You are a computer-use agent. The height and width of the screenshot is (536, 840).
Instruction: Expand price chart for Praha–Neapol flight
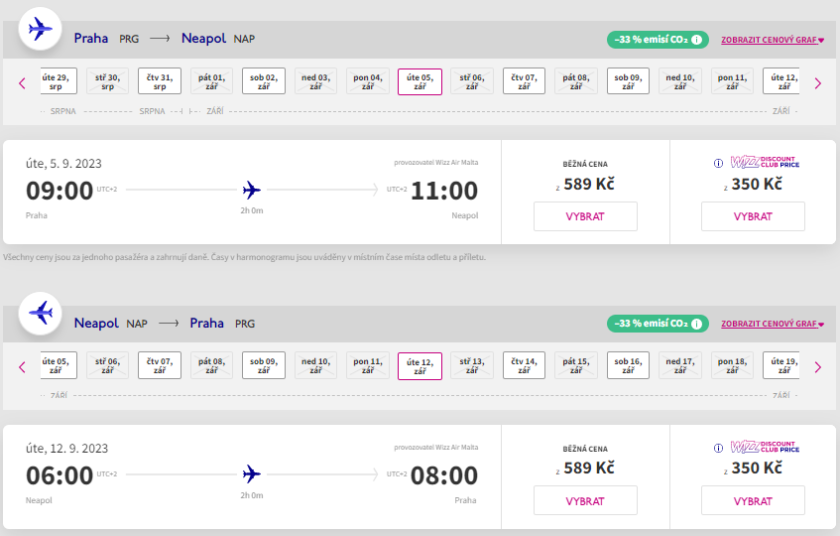772,40
